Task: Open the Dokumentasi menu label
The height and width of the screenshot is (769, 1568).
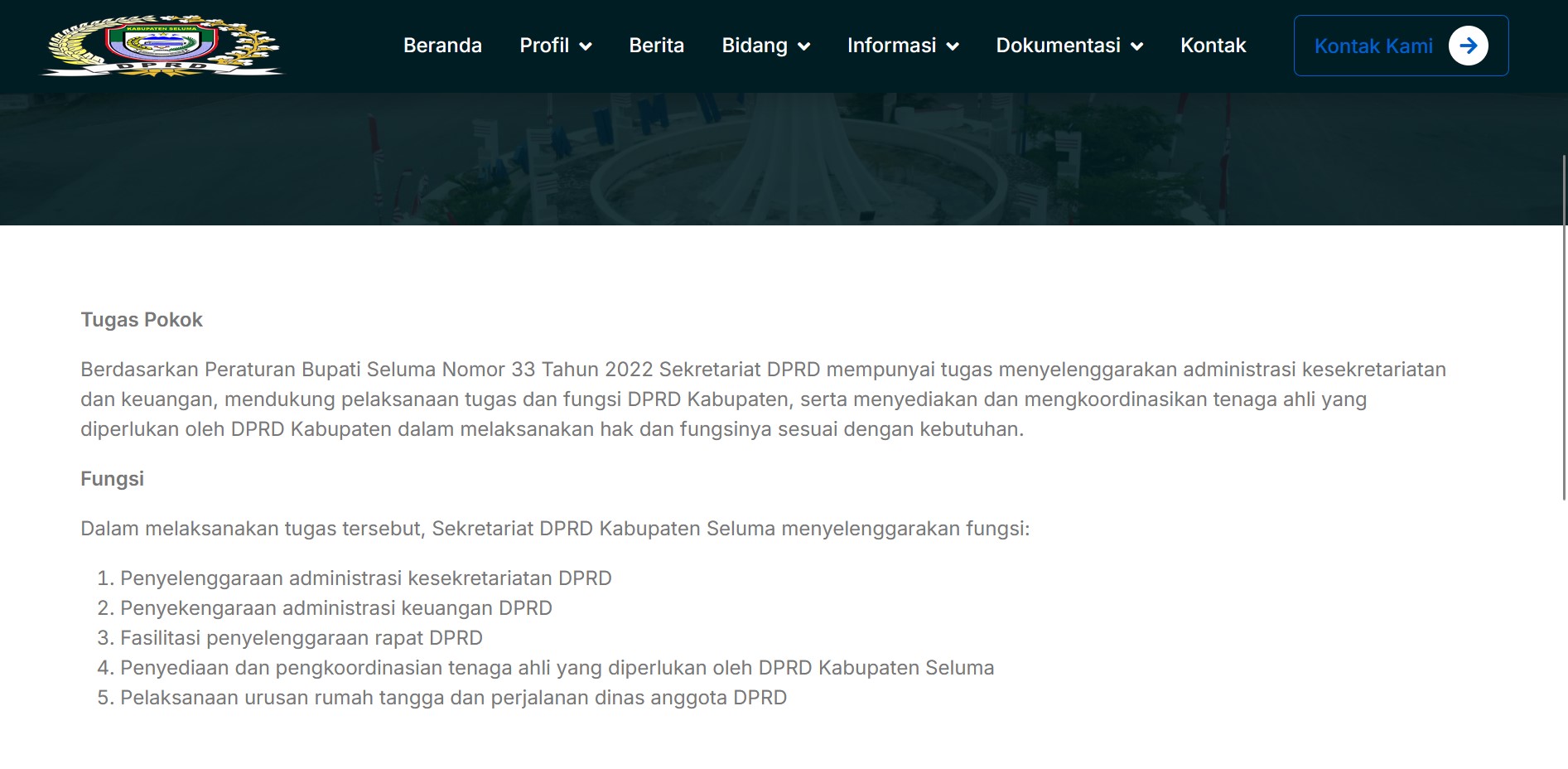Action: [1058, 46]
